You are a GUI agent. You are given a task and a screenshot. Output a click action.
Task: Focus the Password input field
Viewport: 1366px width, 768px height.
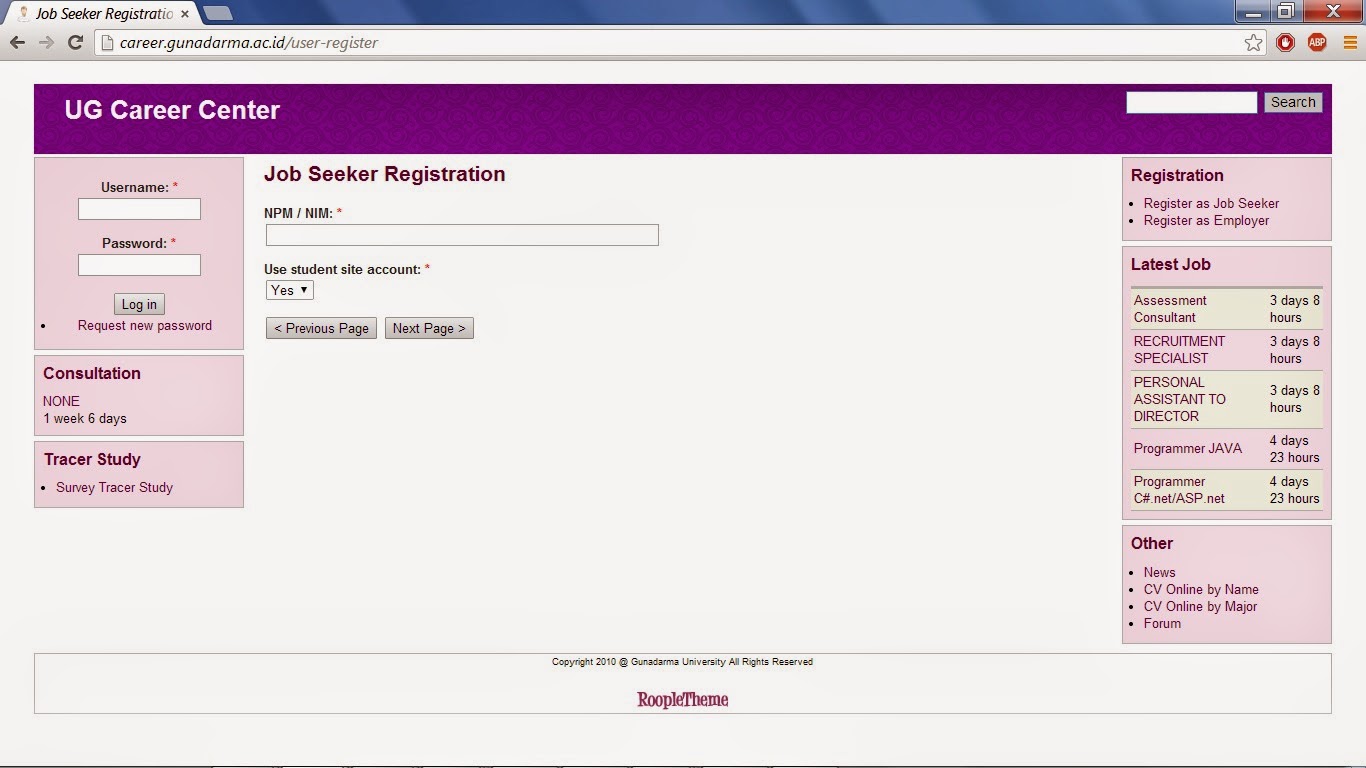click(139, 265)
